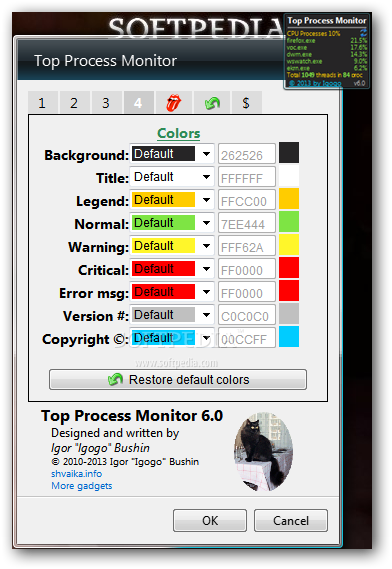Open the green arrow refresh tab

(x=212, y=103)
